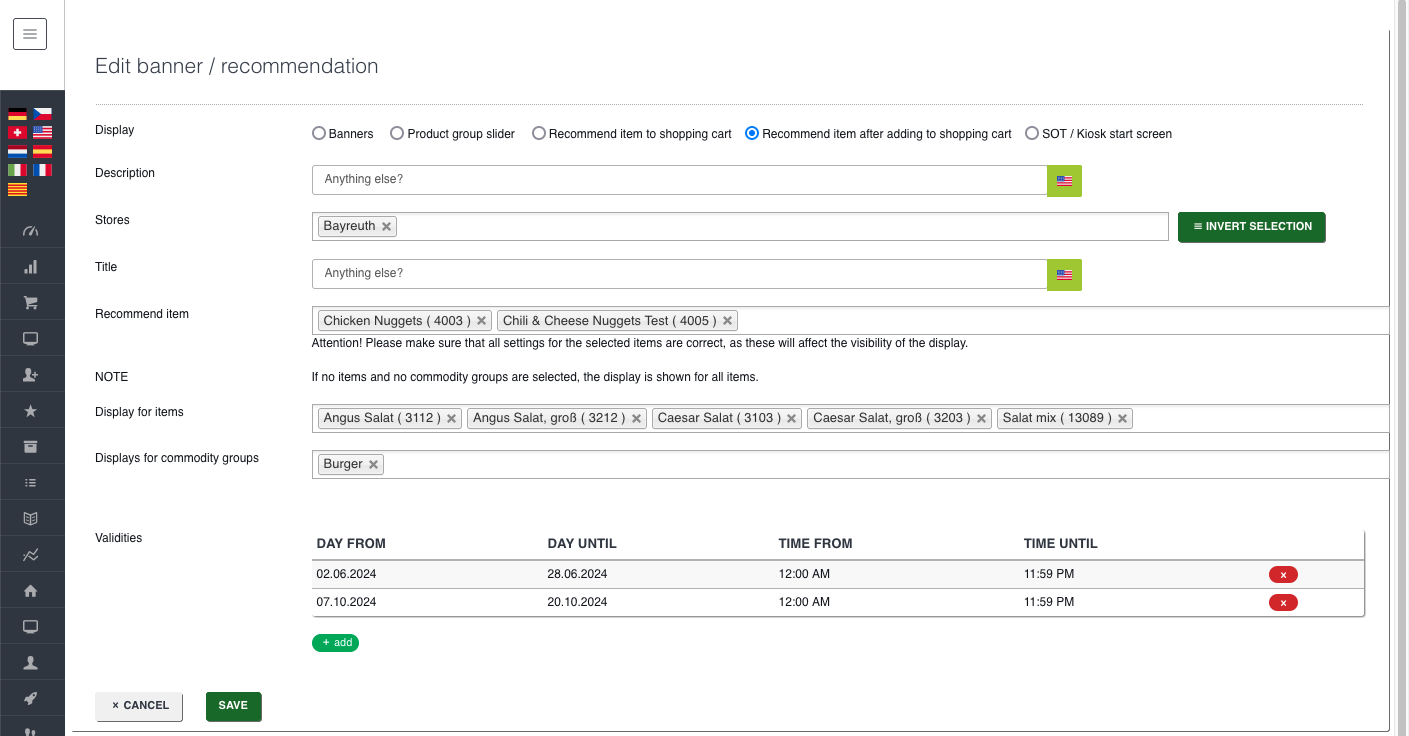The width and height of the screenshot is (1409, 736).
Task: Remove the Burger commodity group tag
Action: (373, 465)
